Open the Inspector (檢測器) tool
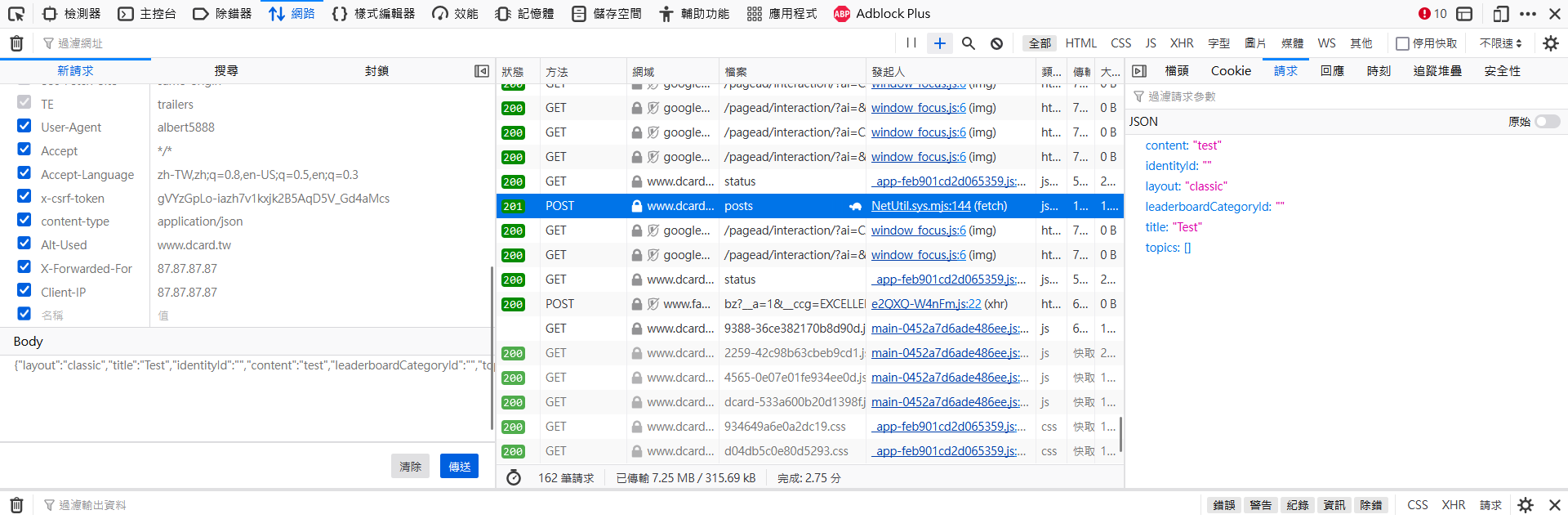 tap(71, 14)
